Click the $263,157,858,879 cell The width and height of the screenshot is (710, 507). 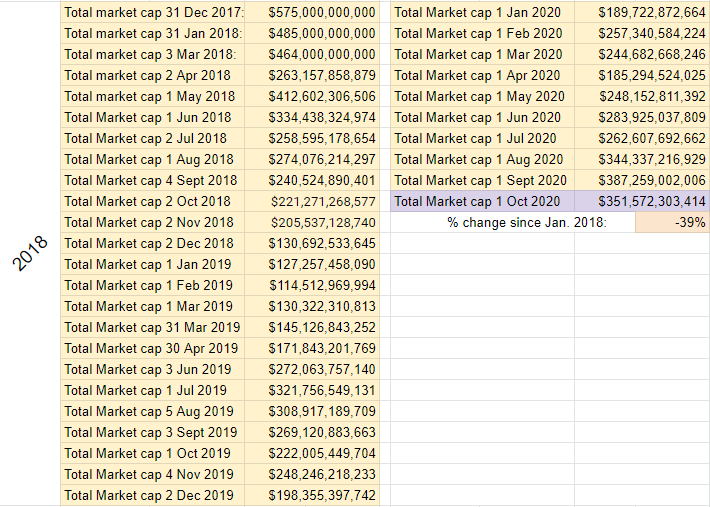312,75
